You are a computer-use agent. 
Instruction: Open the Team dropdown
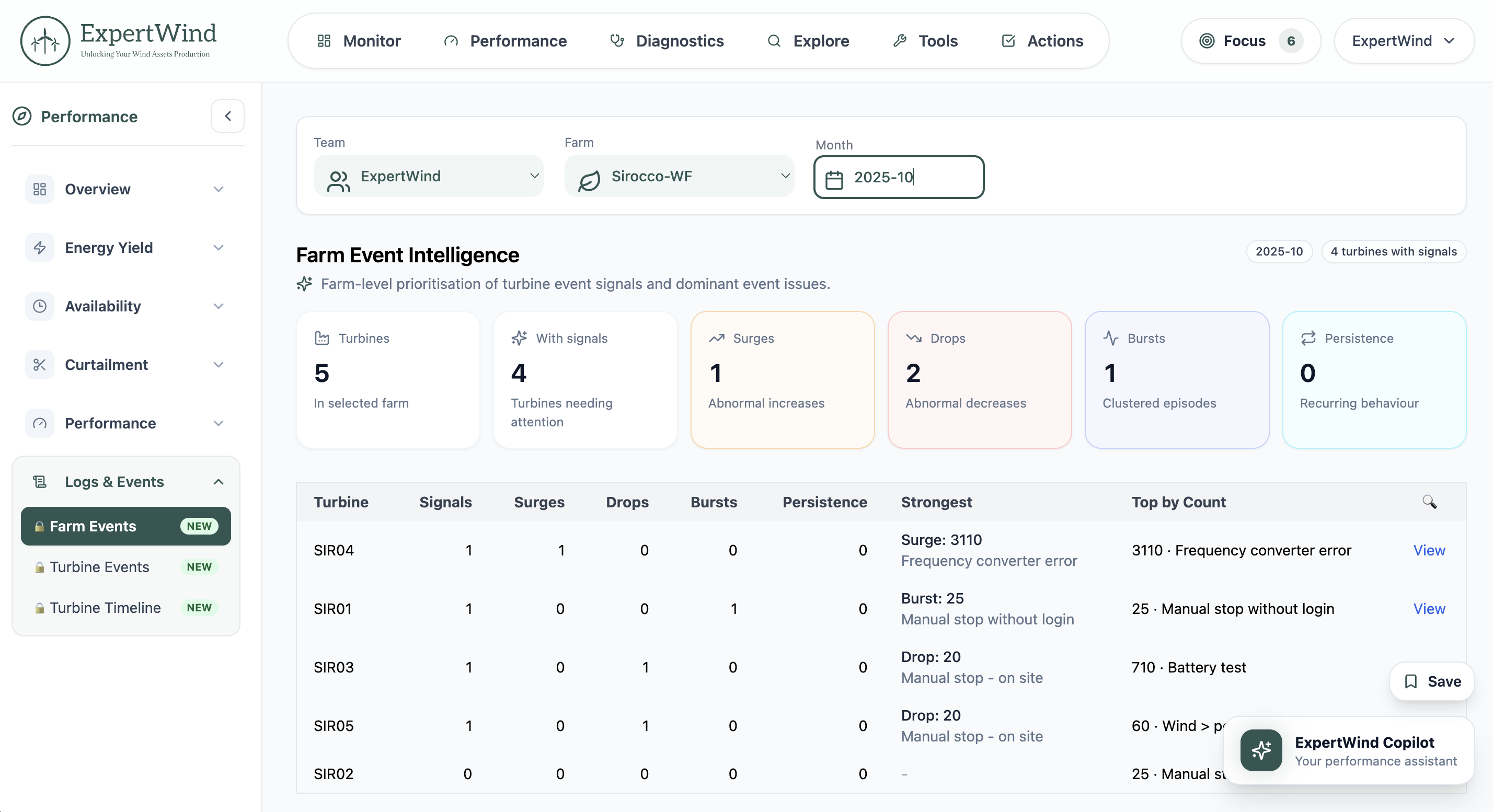click(x=428, y=176)
